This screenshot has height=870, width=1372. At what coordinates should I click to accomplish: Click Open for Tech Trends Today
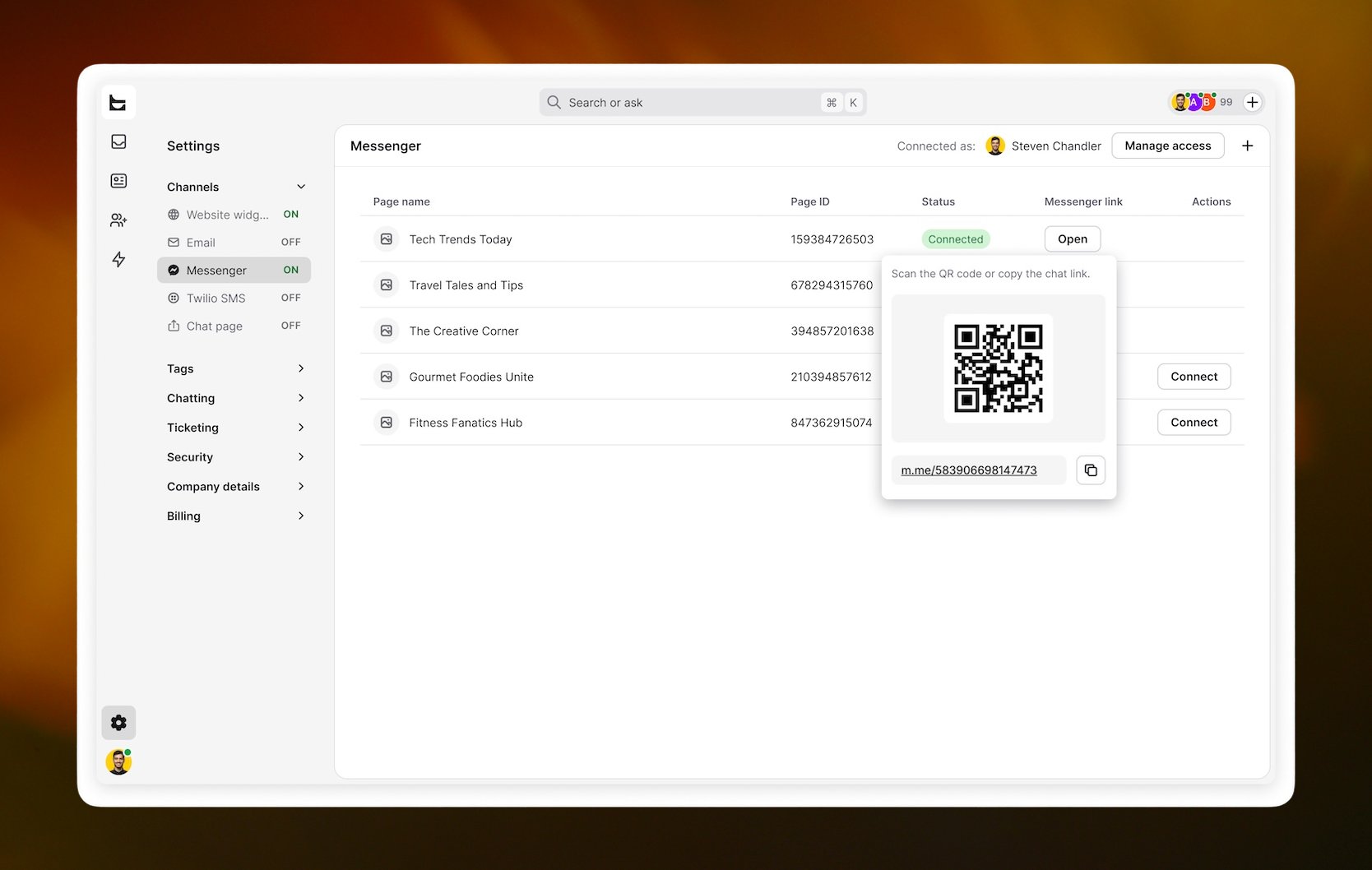point(1073,239)
